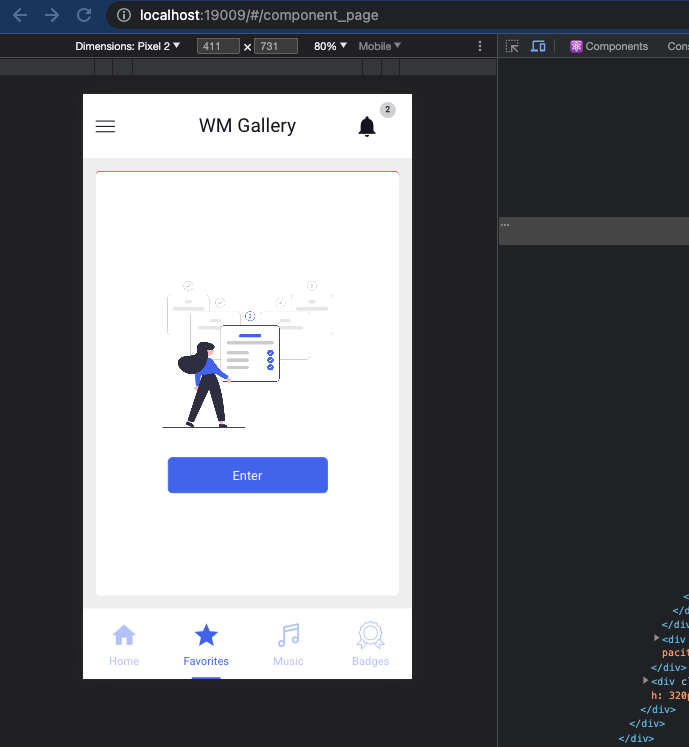Open the hamburger menu in app header
The image size is (689, 747).
[105, 126]
